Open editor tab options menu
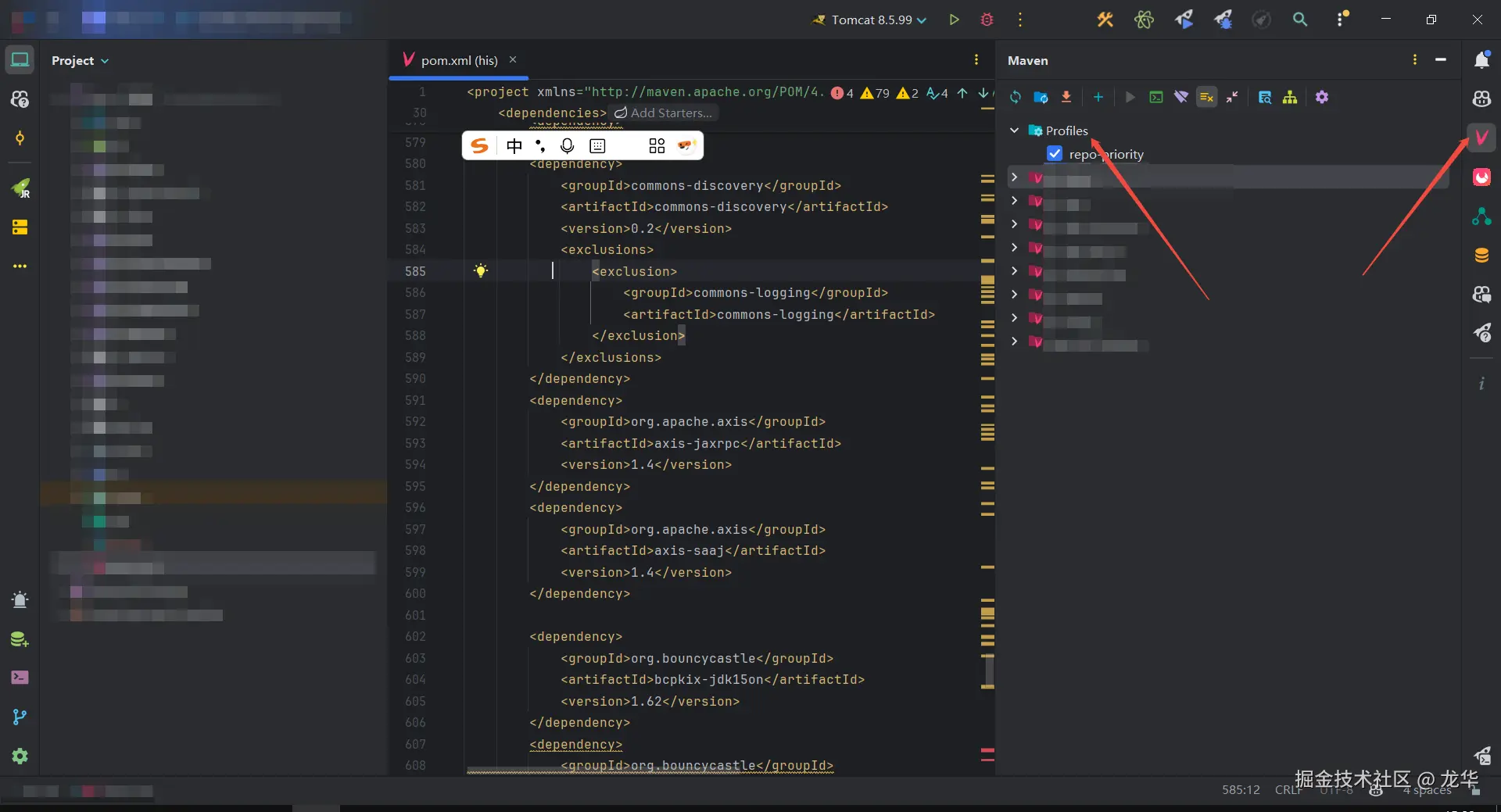 [976, 60]
